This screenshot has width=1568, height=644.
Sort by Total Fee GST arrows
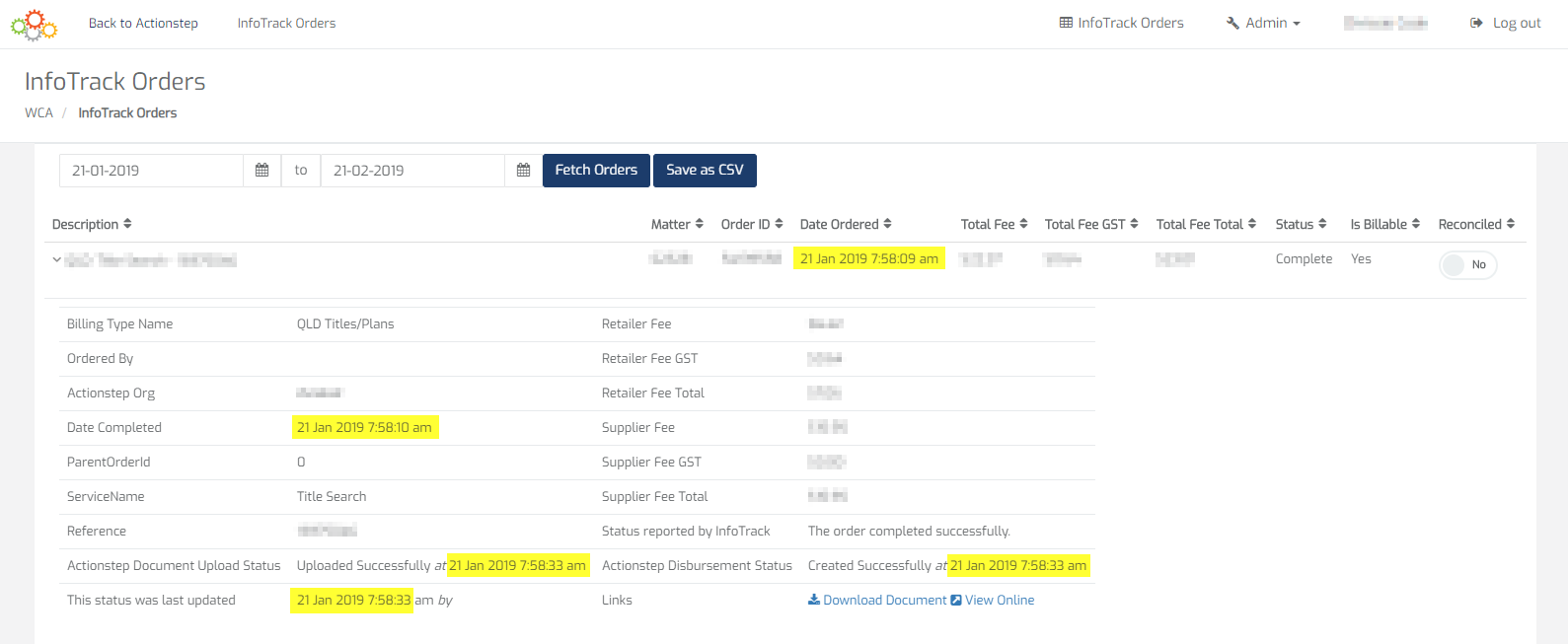point(1134,224)
